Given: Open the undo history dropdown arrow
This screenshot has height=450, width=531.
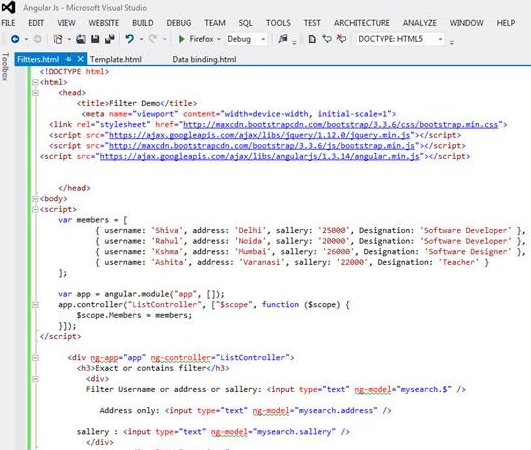Looking at the screenshot, I should pyautogui.click(x=141, y=39).
